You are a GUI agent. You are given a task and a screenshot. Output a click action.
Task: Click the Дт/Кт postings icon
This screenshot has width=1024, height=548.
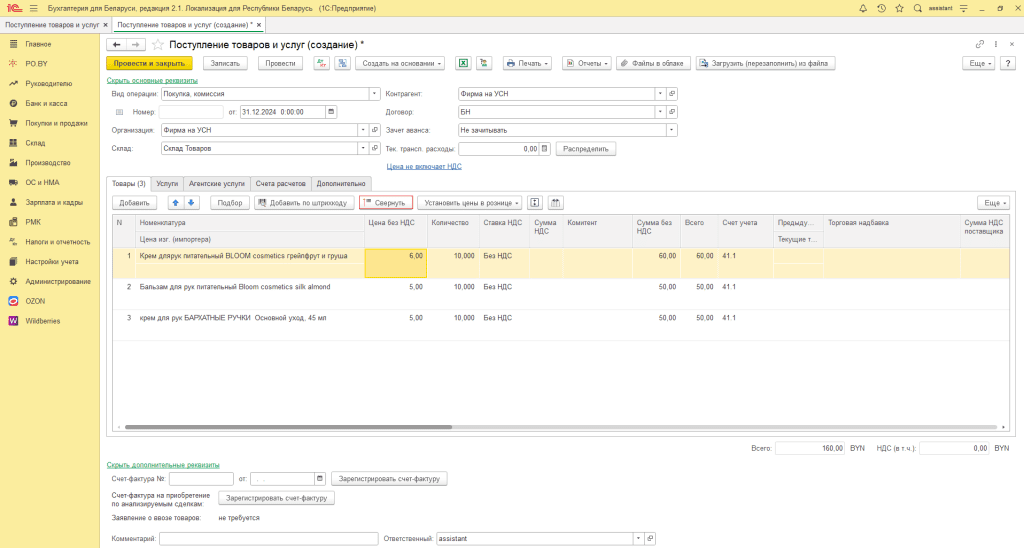pos(321,63)
